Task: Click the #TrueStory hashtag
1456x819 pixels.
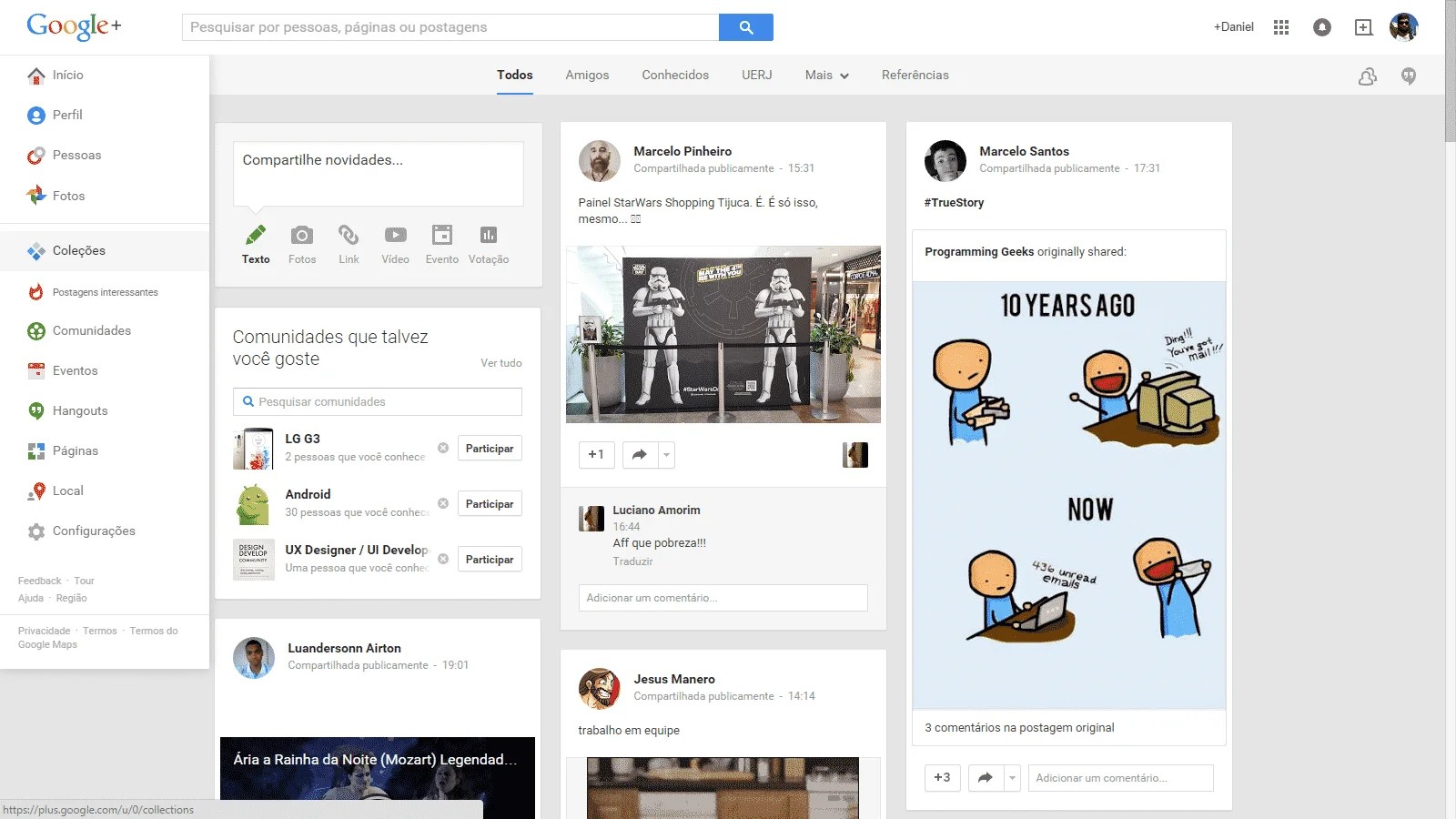Action: coord(954,203)
